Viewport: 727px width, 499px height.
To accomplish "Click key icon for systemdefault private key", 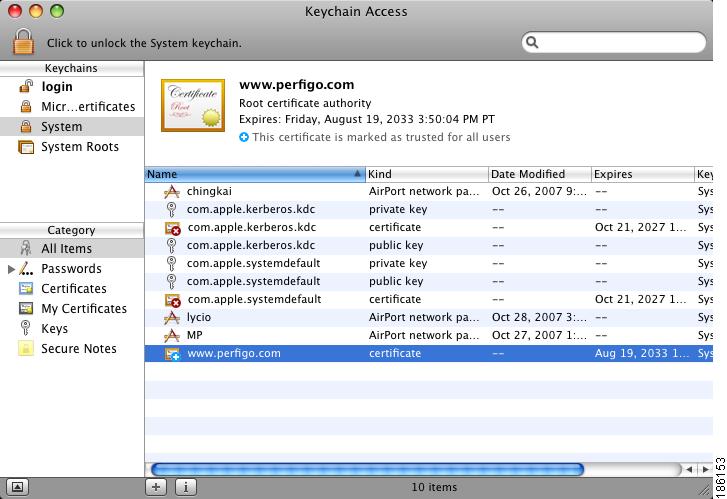I will coord(172,264).
